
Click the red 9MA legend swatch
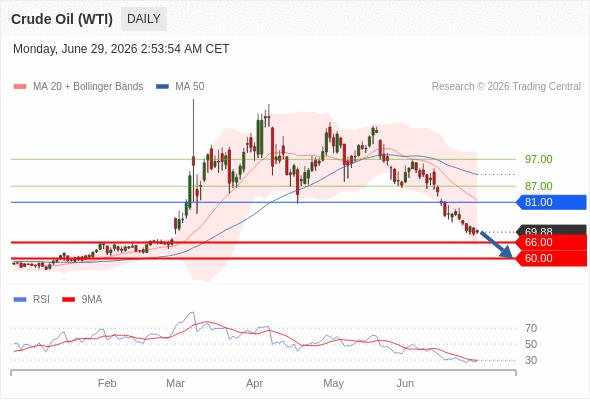(x=68, y=300)
